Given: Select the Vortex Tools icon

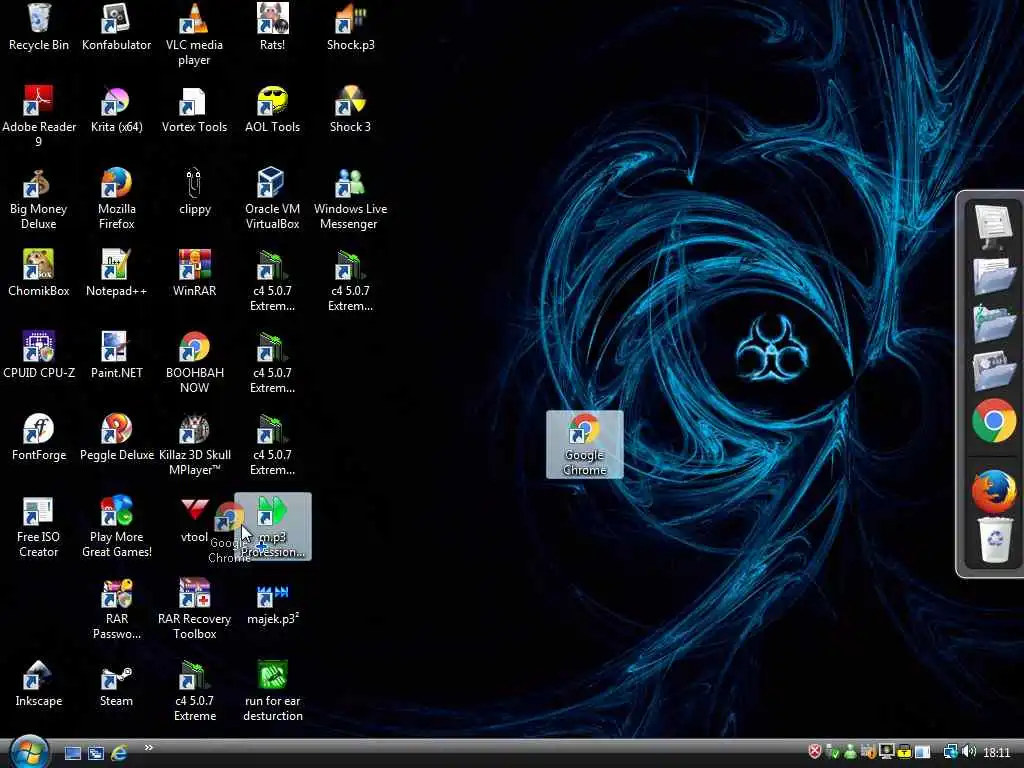Looking at the screenshot, I should tap(194, 109).
